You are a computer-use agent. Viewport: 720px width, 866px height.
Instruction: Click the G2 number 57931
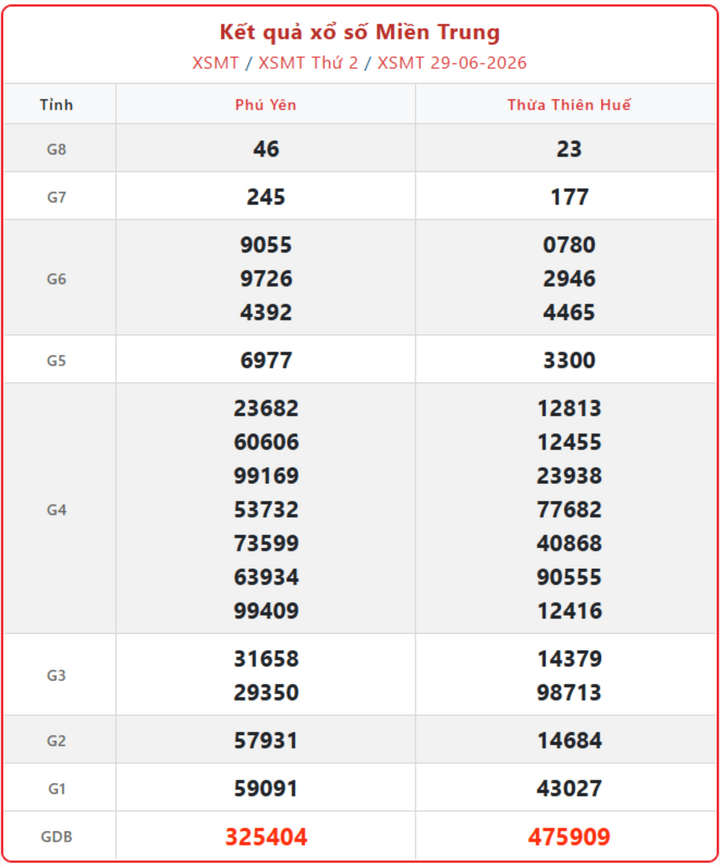pos(266,741)
